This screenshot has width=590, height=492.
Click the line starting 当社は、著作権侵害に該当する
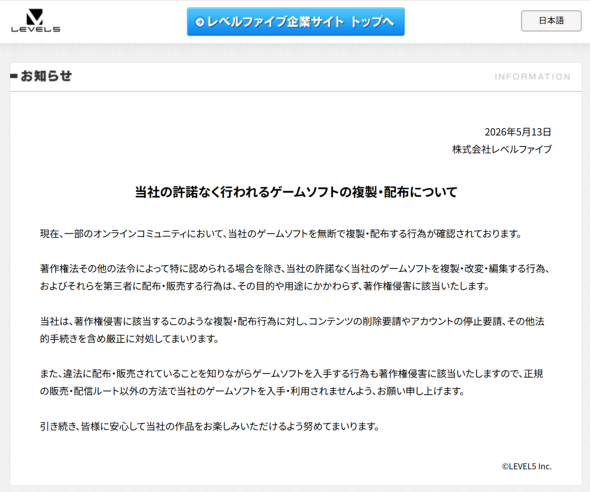click(292, 321)
